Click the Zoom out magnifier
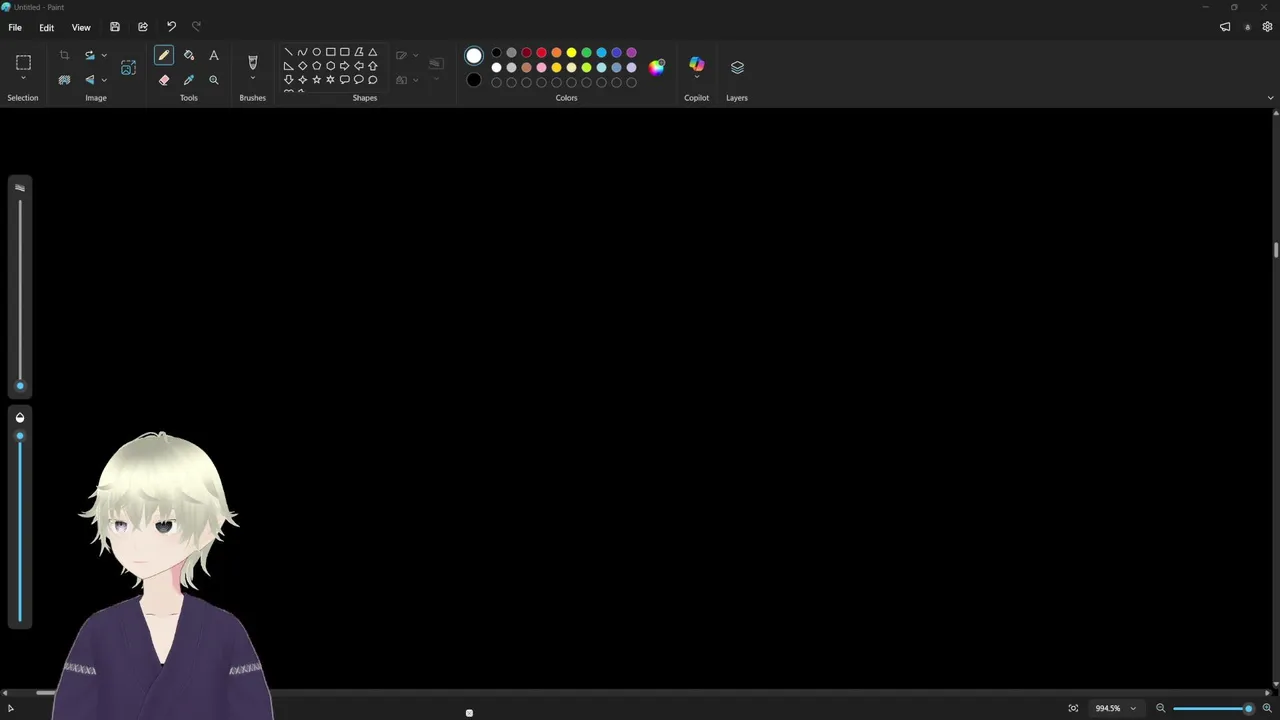 [1161, 708]
